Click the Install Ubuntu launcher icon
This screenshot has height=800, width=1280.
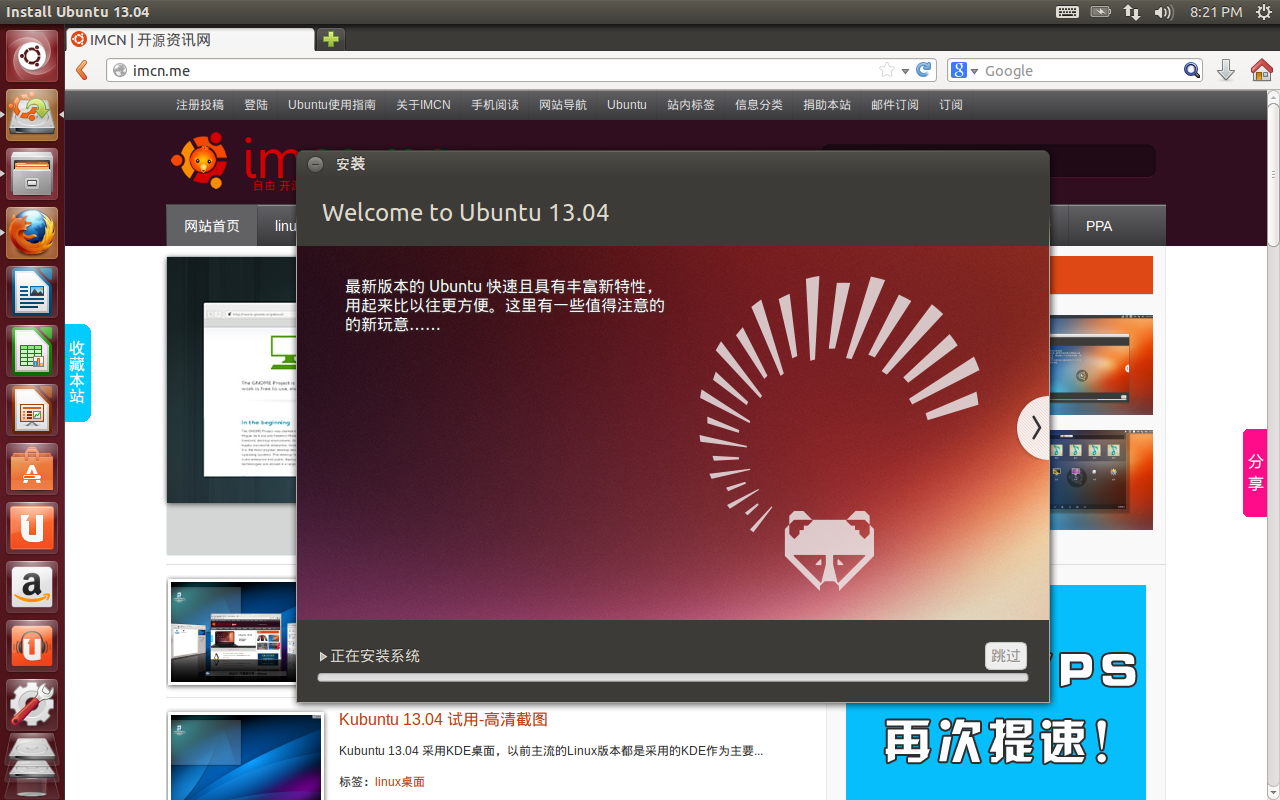tap(32, 115)
